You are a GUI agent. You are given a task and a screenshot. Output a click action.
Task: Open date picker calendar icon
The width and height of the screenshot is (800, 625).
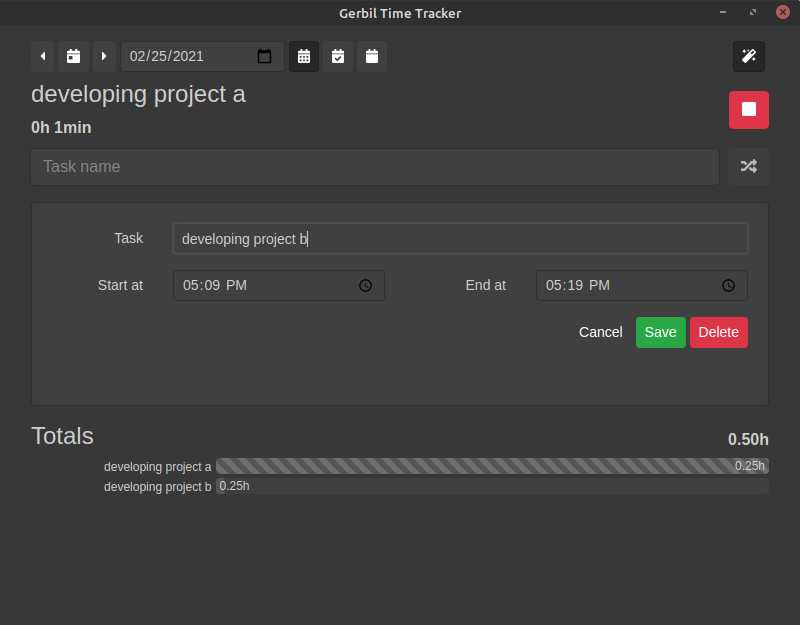[264, 56]
